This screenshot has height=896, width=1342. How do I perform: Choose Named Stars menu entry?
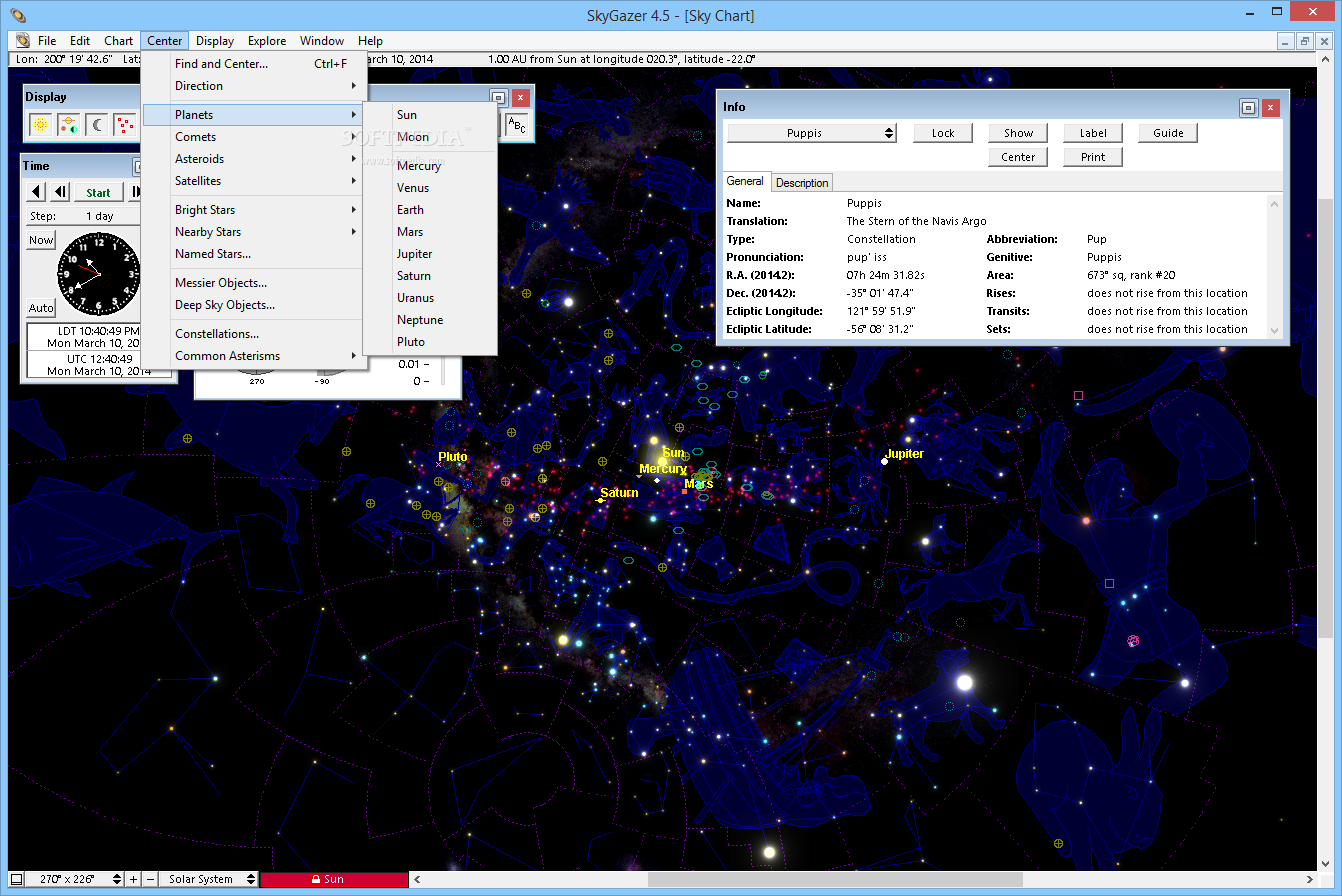click(252, 254)
